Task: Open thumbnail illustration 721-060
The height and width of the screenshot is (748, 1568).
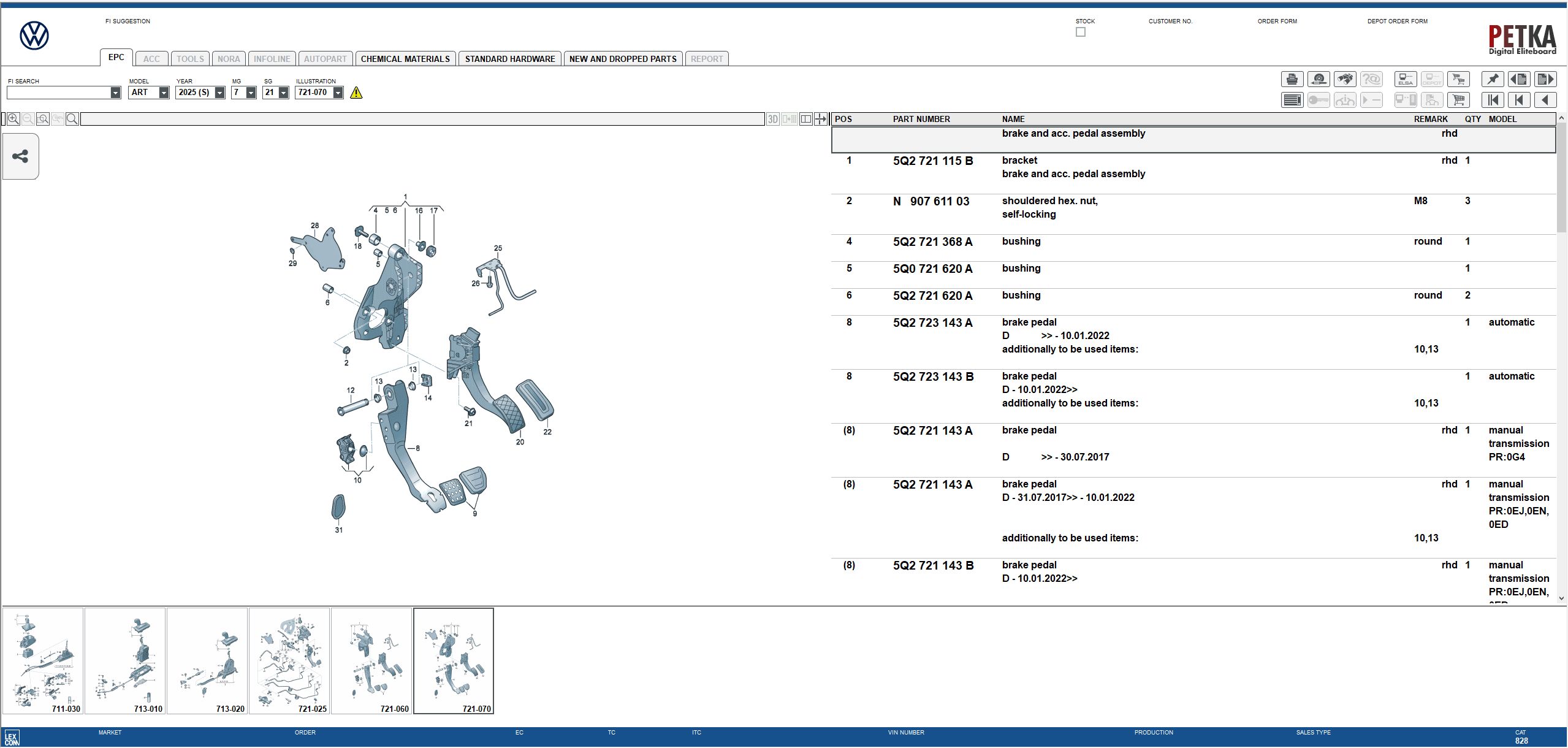Action: (x=371, y=661)
